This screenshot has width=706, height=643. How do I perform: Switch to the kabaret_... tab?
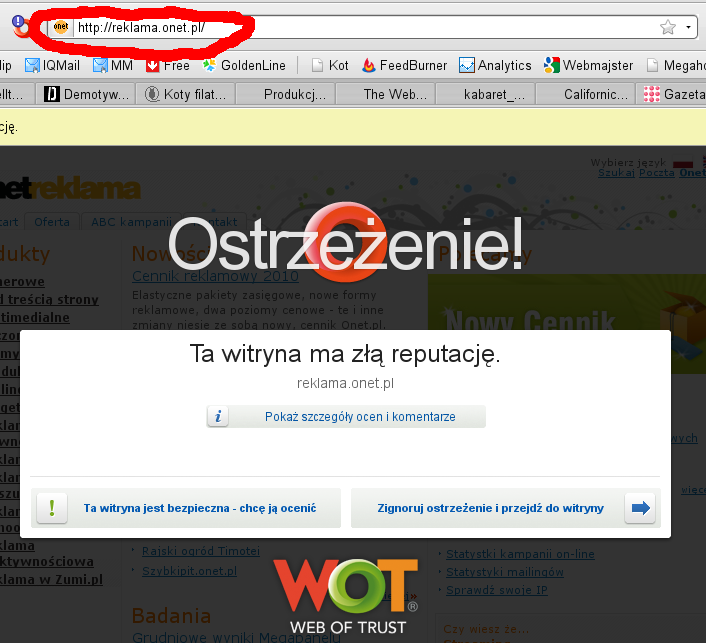coord(485,94)
